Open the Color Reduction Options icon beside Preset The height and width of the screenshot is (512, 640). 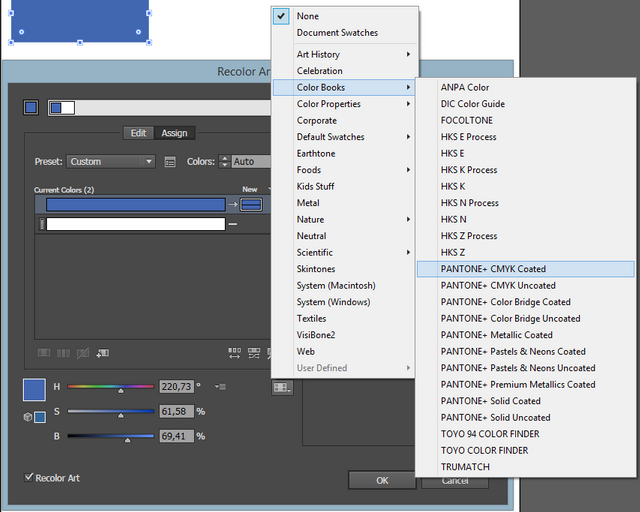click(x=170, y=162)
